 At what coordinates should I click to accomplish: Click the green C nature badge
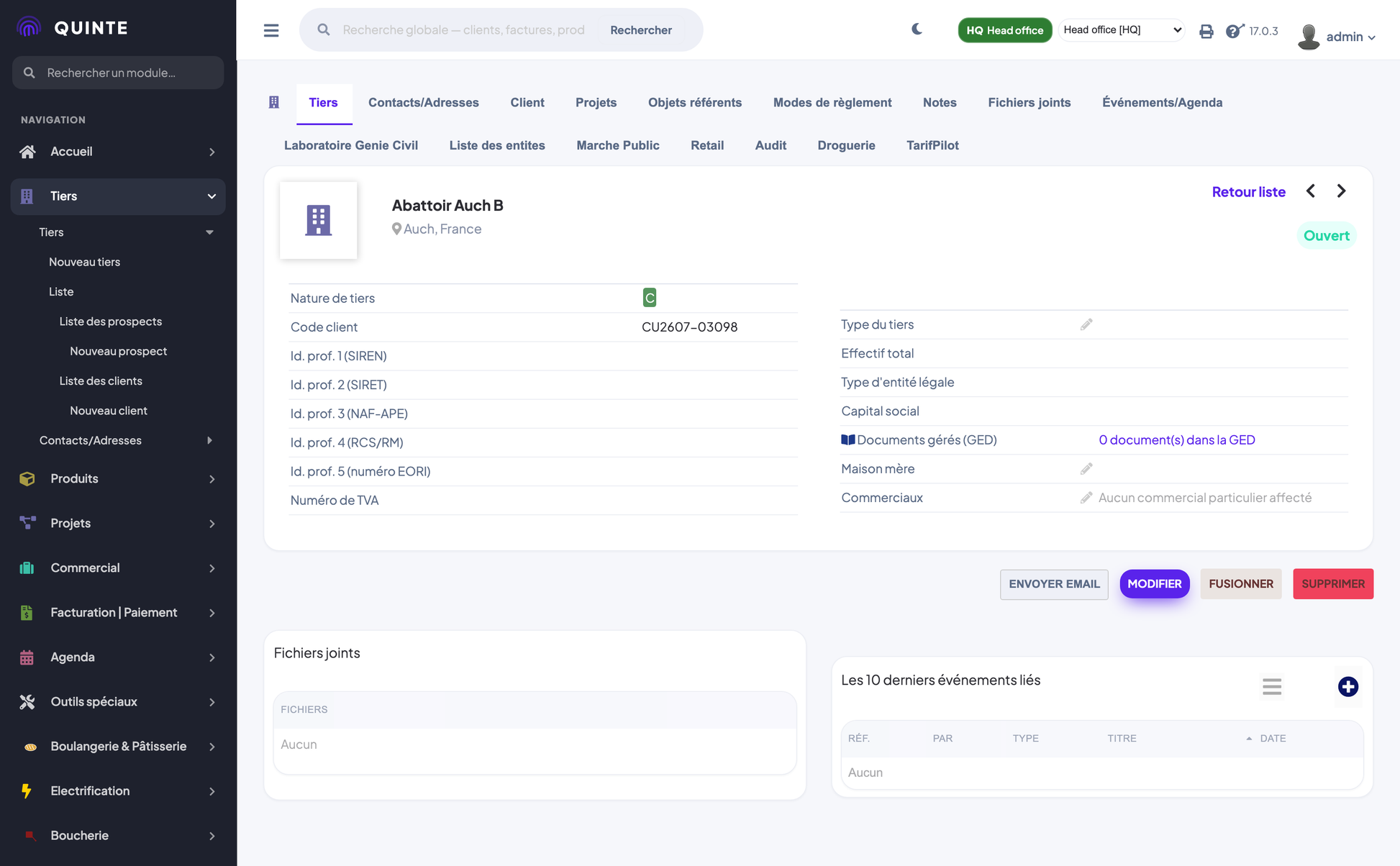(650, 298)
